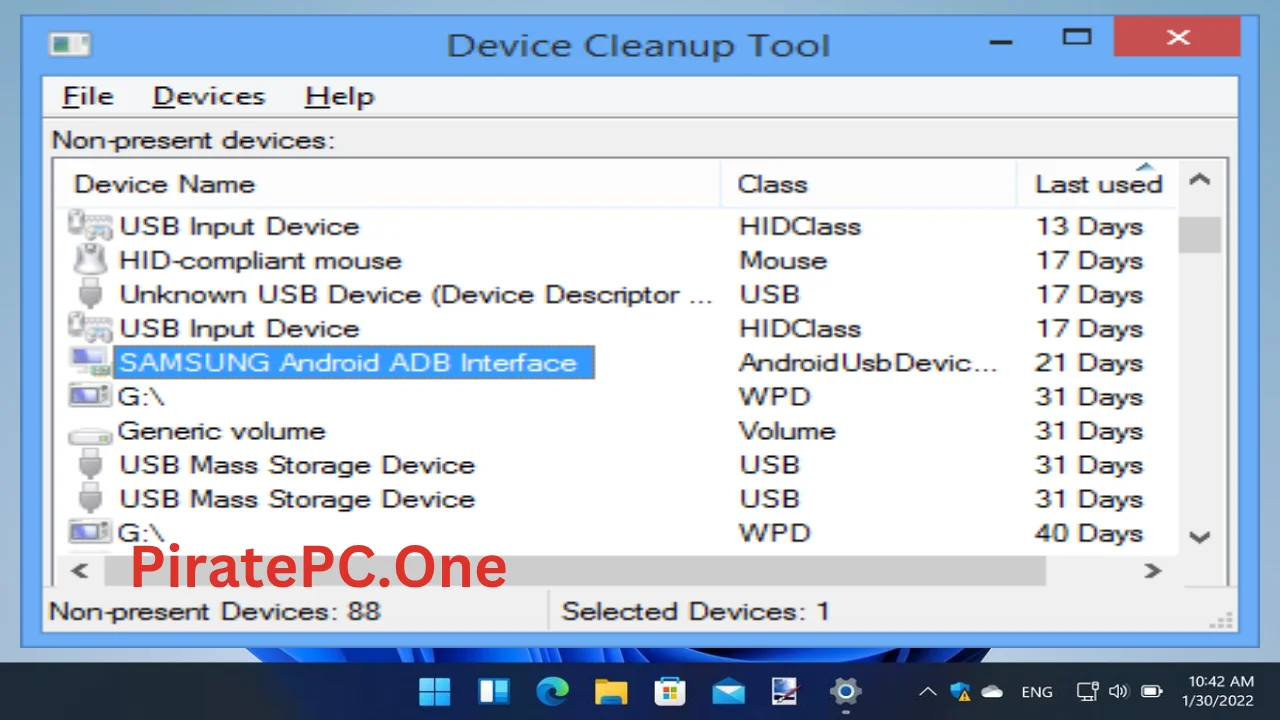Click the Mouse class cell
The width and height of the screenshot is (1280, 720).
[783, 261]
